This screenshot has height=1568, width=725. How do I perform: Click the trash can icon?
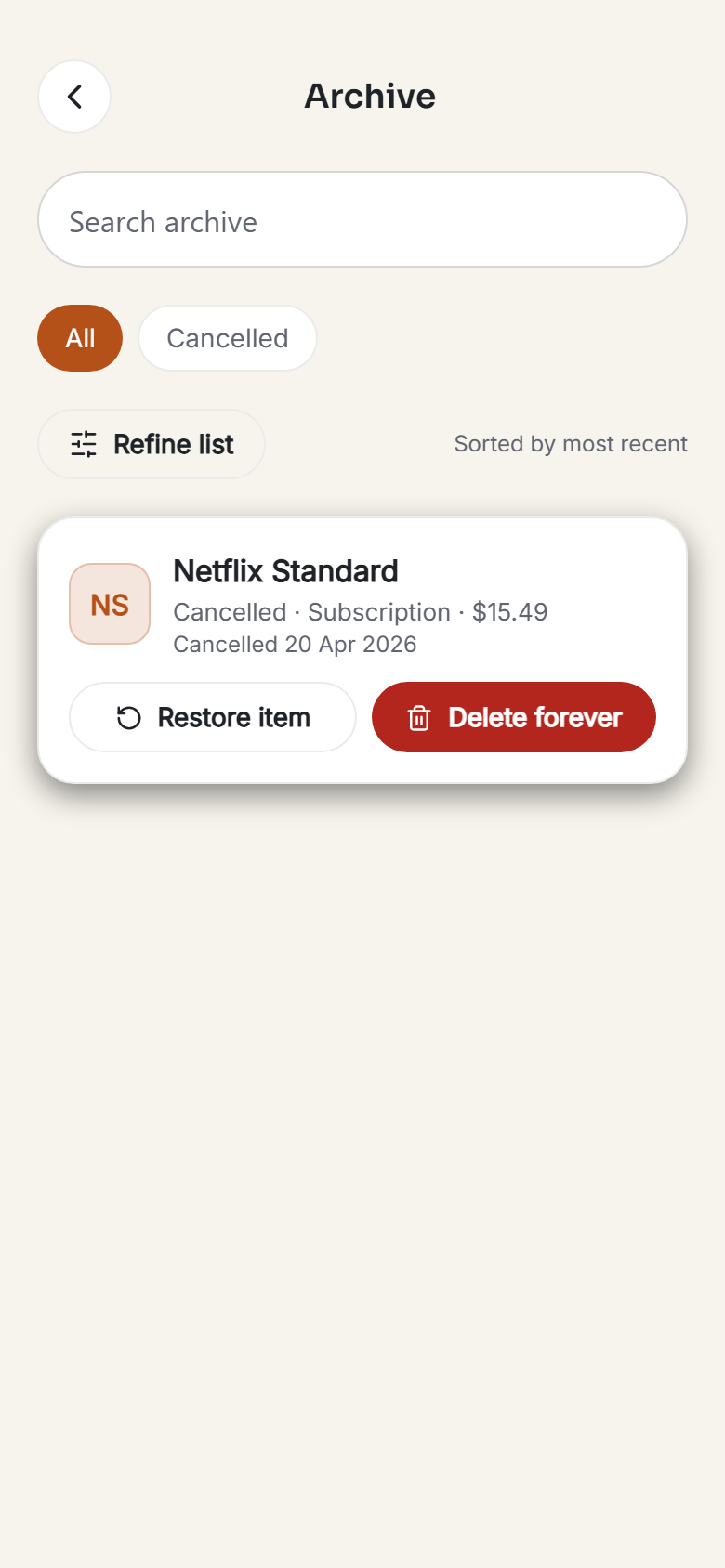click(419, 718)
